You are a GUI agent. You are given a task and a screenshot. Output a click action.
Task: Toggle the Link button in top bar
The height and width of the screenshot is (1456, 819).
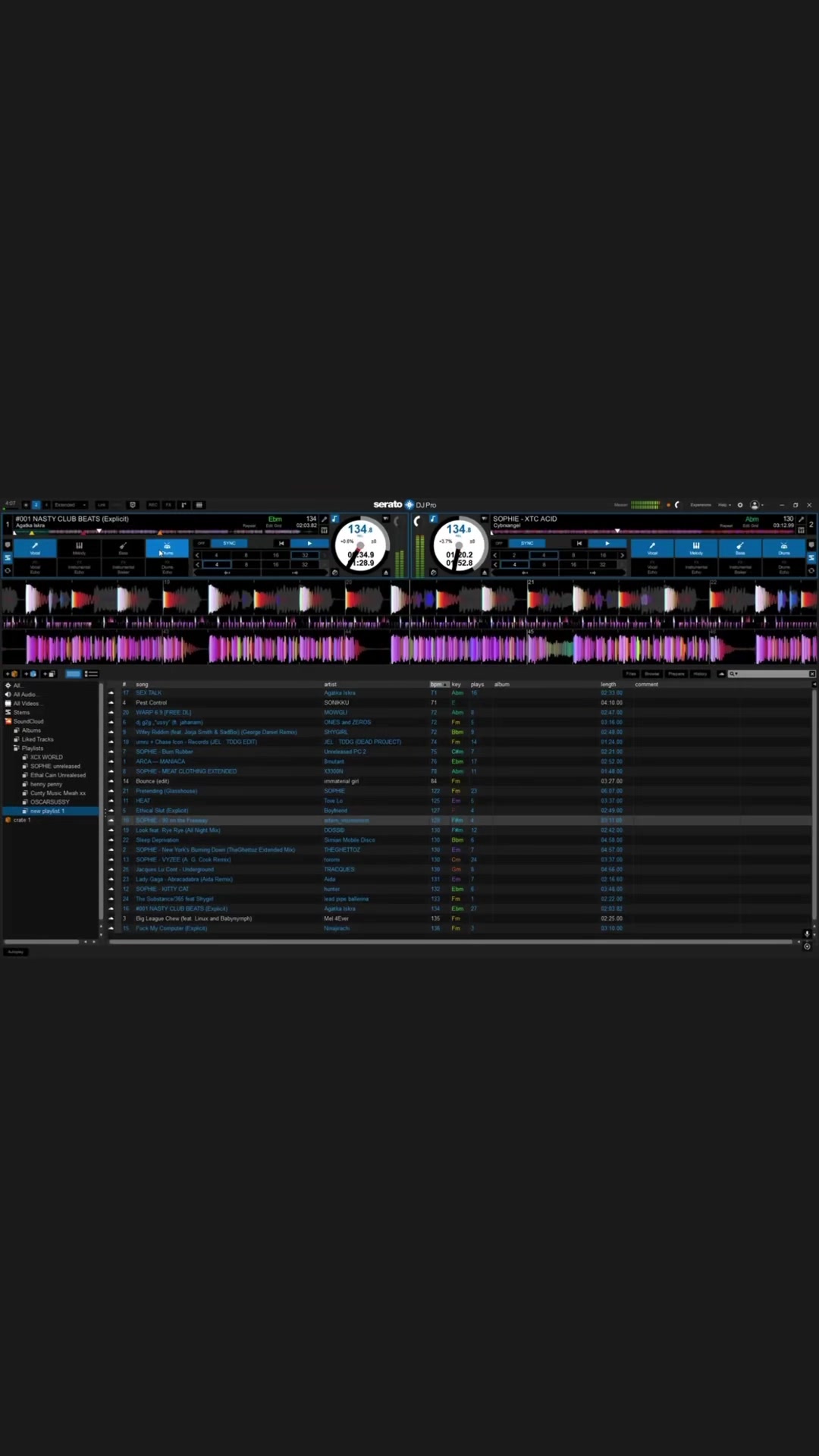click(102, 505)
